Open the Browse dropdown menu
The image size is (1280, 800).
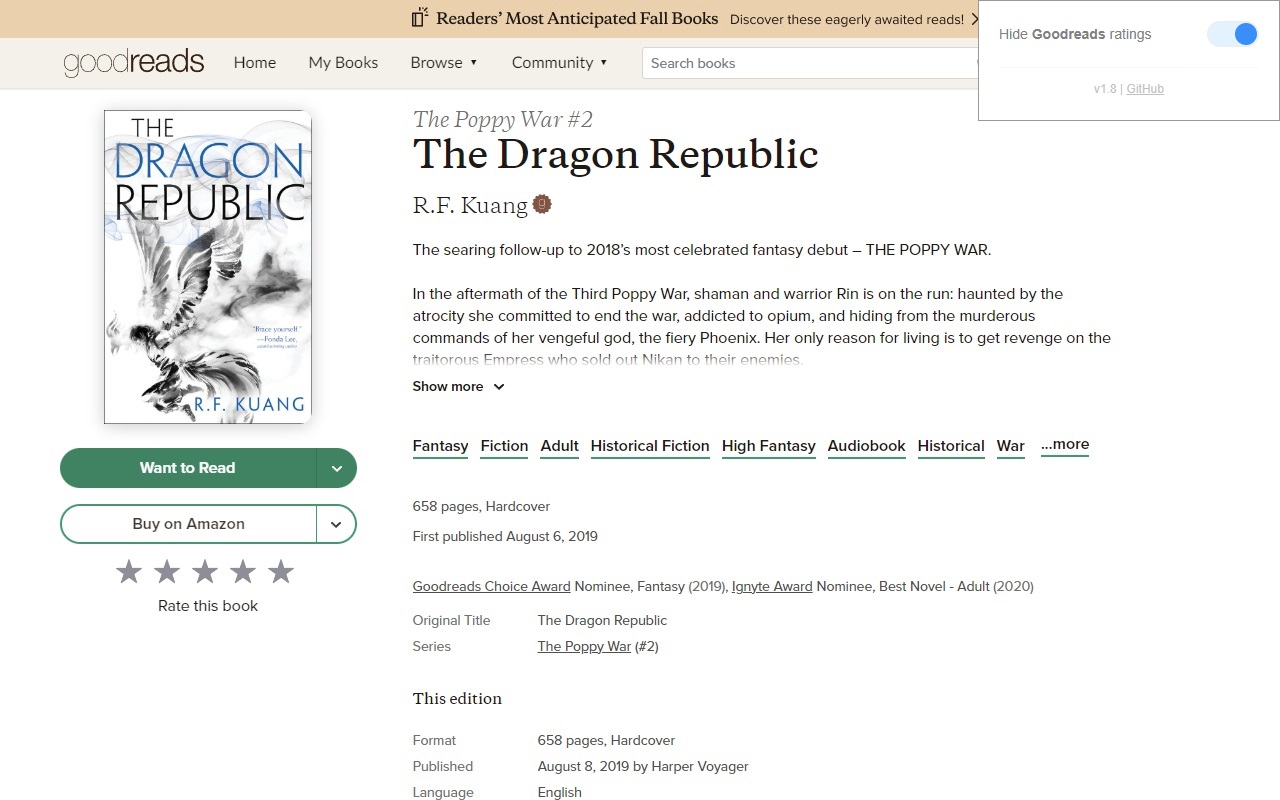pos(444,62)
